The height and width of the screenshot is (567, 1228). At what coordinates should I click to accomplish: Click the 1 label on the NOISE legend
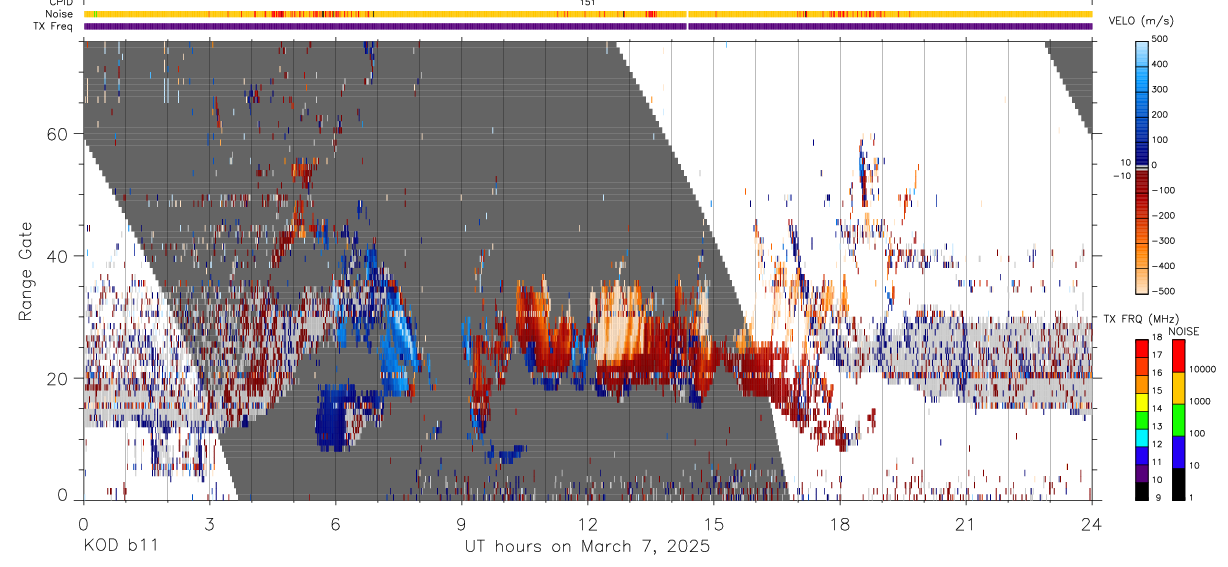pos(1192,496)
